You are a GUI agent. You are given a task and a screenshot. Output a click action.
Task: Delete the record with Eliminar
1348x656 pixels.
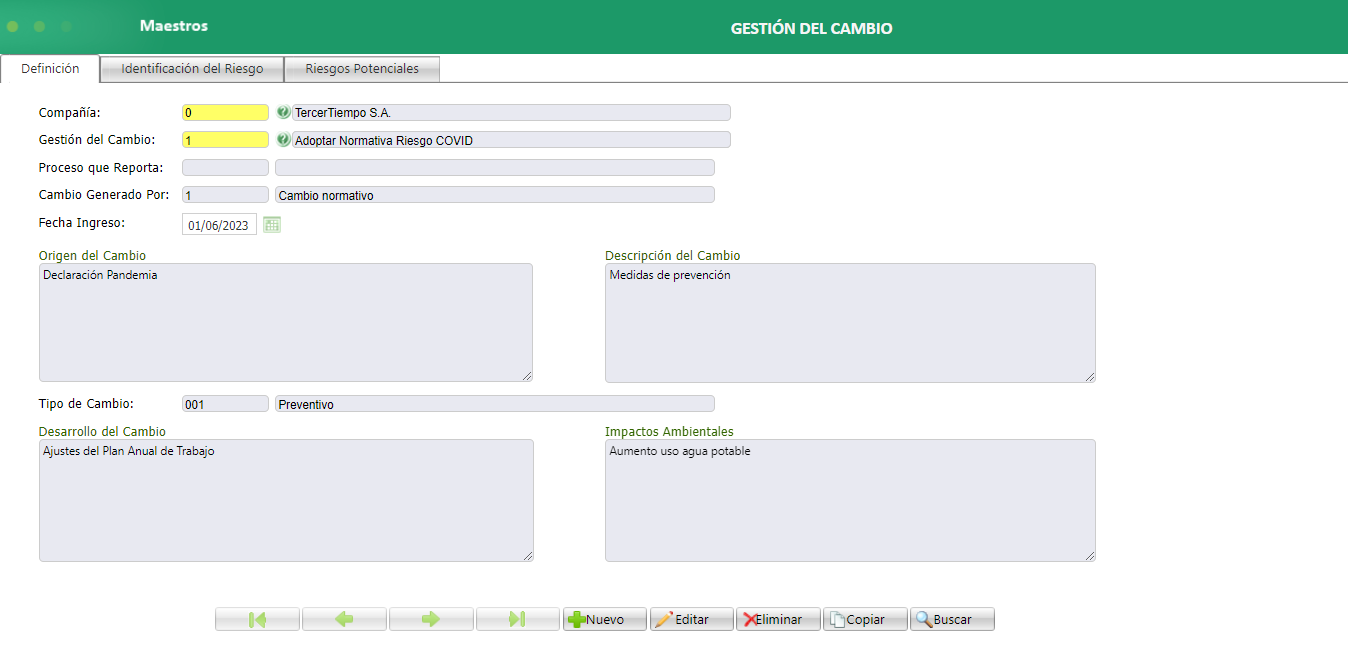point(779,619)
